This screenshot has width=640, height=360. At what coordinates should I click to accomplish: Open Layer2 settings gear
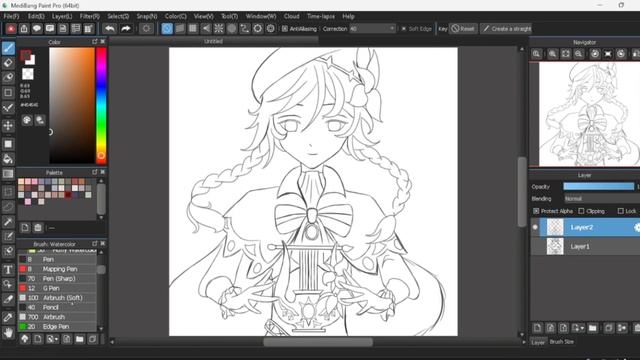point(637,227)
